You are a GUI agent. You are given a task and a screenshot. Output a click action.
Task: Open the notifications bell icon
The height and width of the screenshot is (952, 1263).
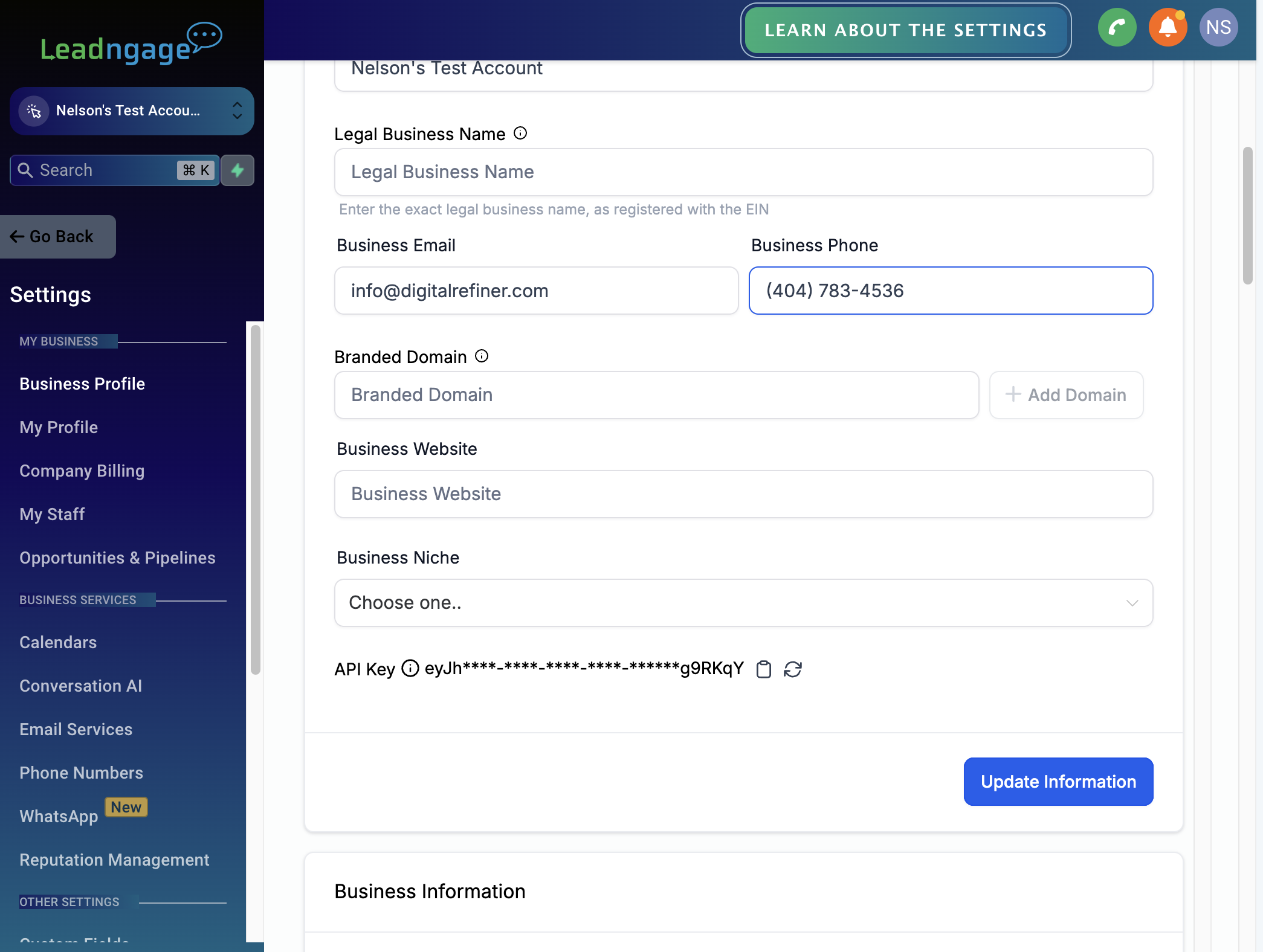[x=1168, y=28]
